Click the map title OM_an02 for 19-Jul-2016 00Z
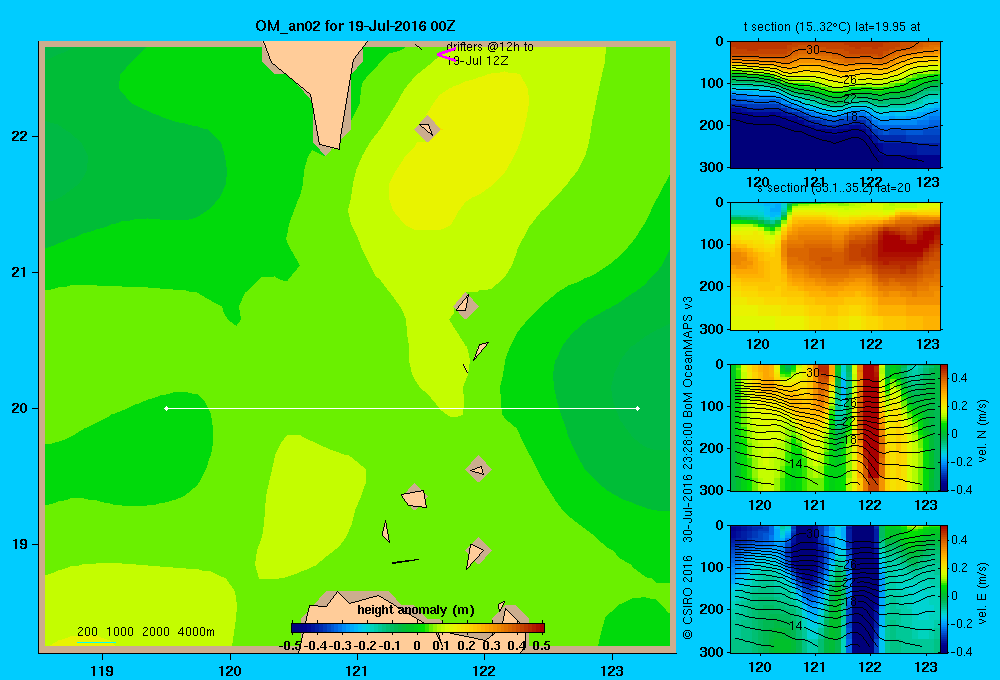The image size is (1000, 680). point(355,26)
